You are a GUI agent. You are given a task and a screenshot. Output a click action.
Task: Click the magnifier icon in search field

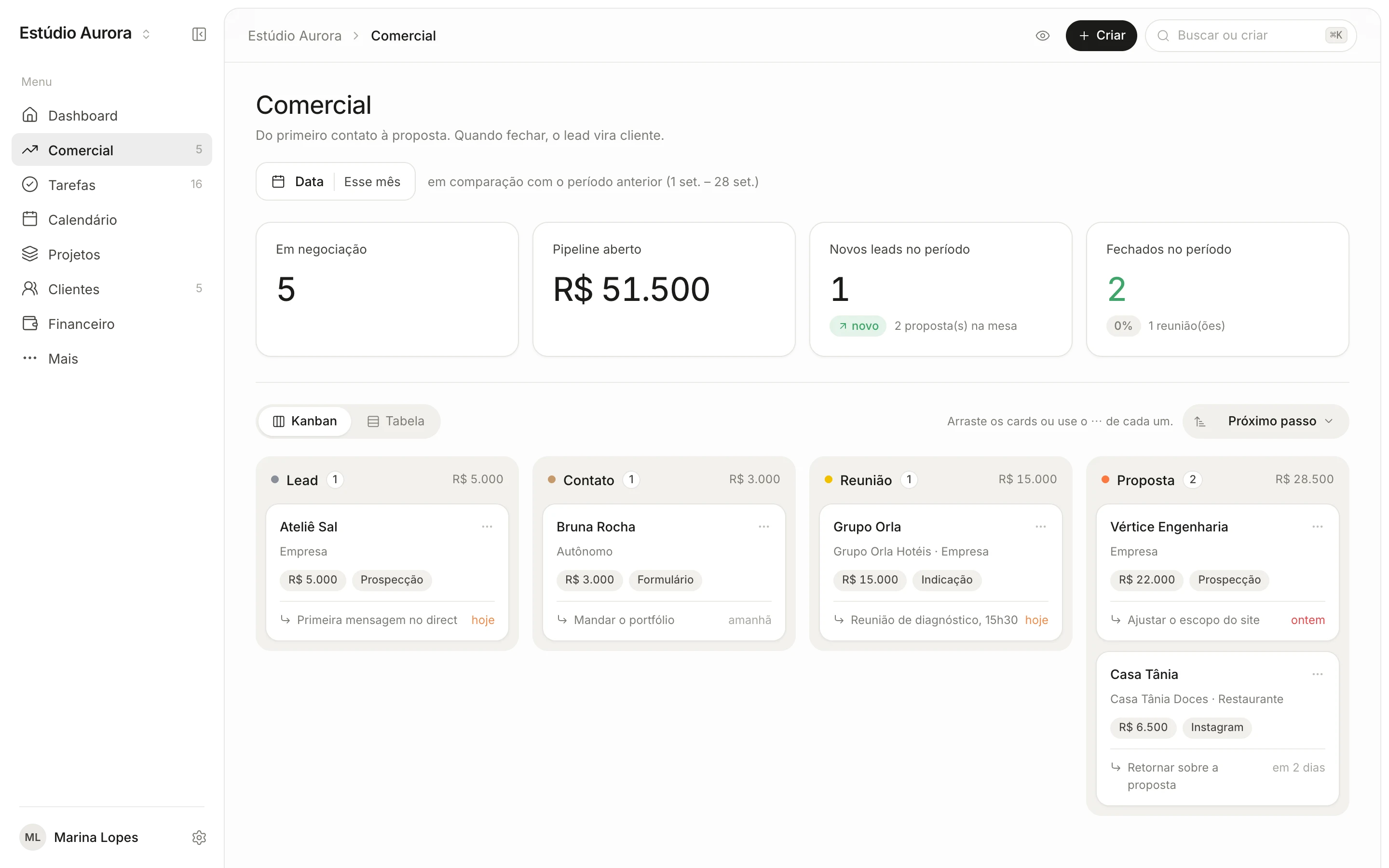point(1163,36)
